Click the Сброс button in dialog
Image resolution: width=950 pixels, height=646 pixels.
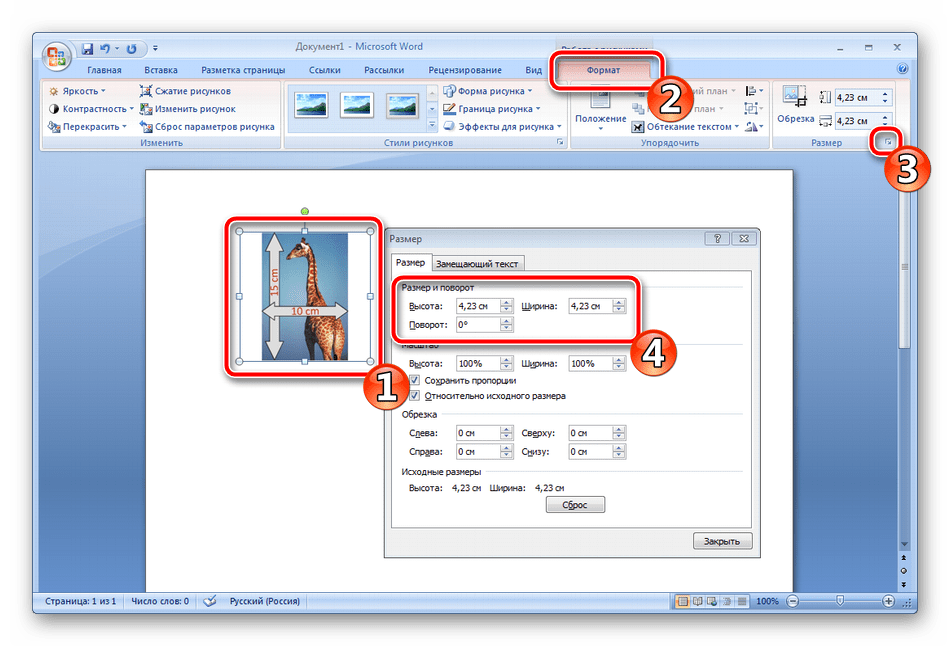[575, 505]
